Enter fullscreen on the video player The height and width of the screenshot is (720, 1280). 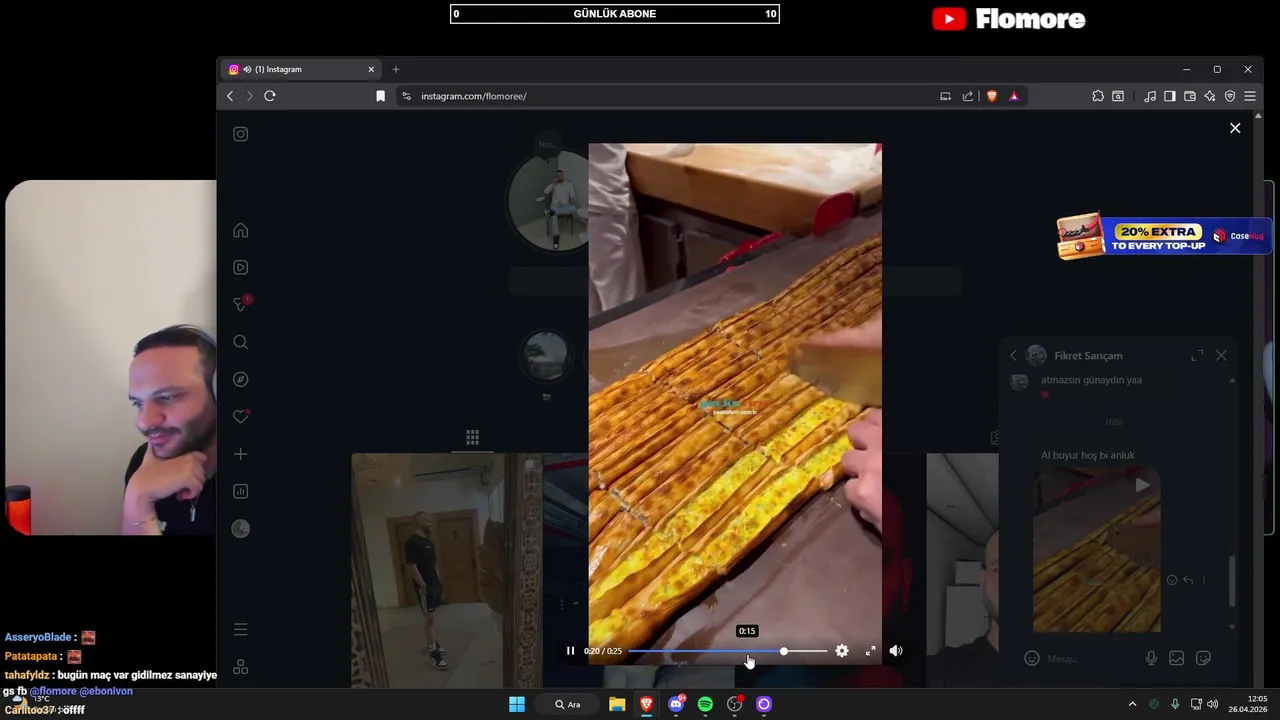tap(870, 651)
